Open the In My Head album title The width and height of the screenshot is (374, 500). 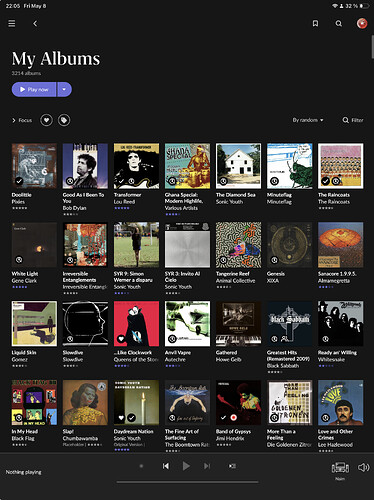[25, 431]
